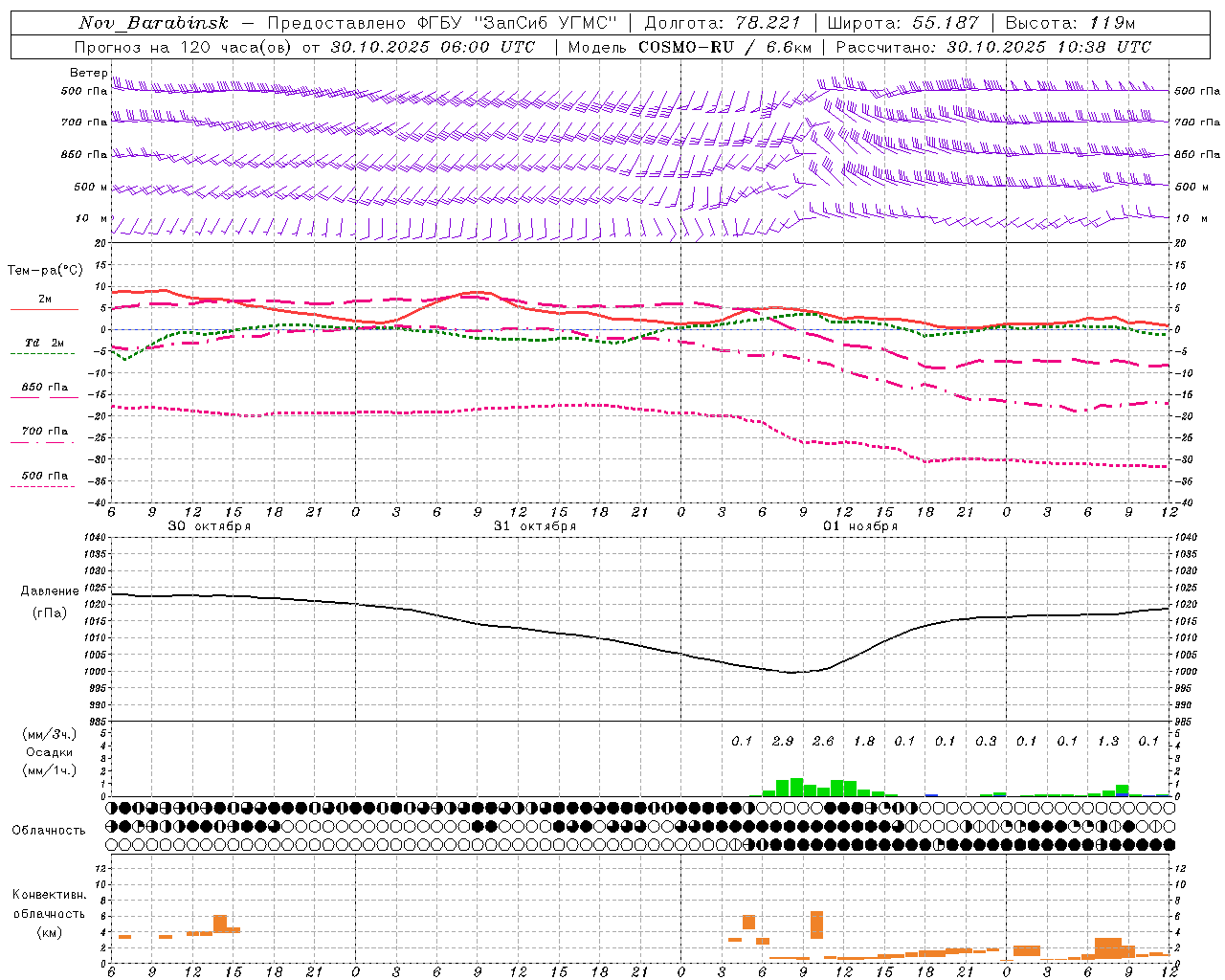Click the 3-hour precipitation value '1.8'

pyautogui.click(x=864, y=741)
